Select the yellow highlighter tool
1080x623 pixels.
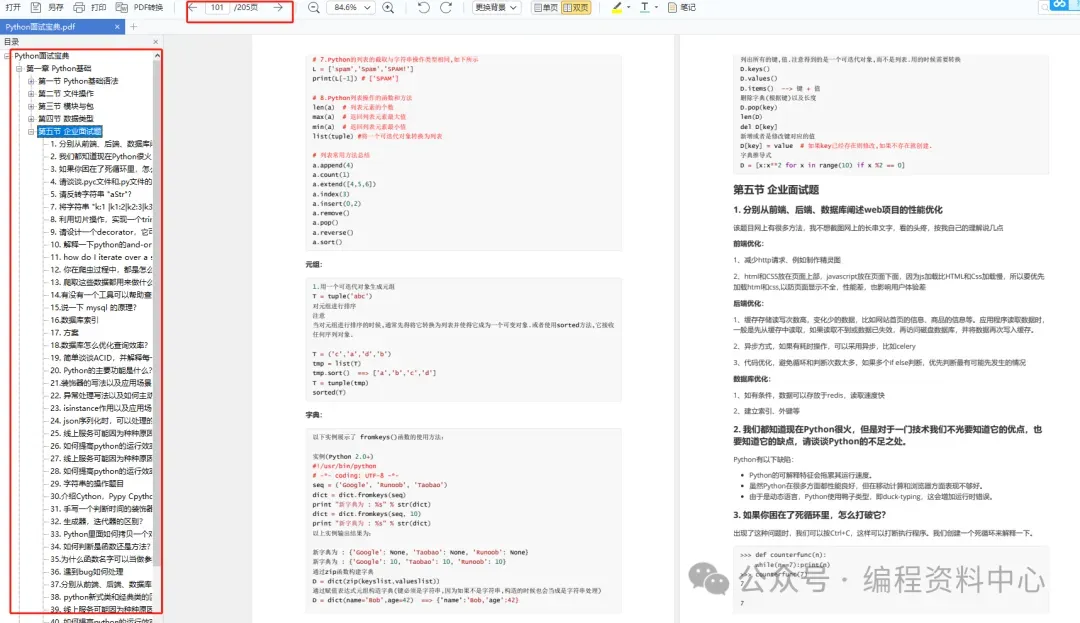pos(616,8)
